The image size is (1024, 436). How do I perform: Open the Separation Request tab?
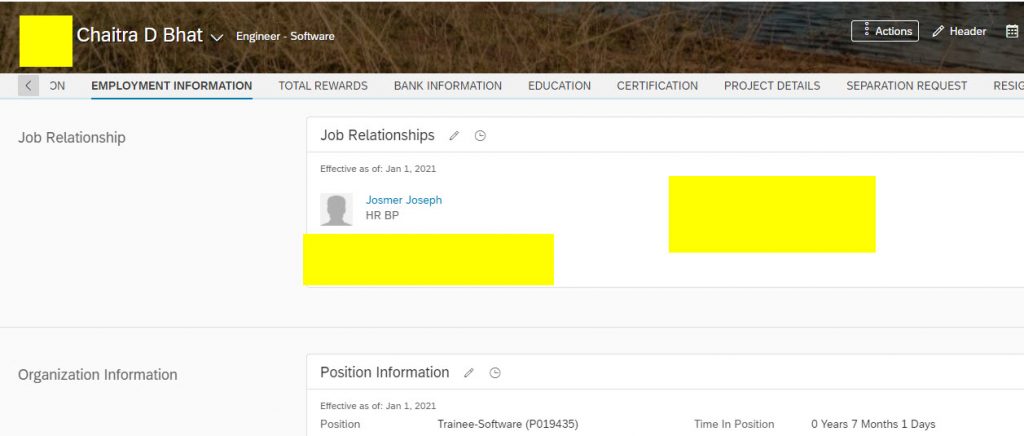906,86
